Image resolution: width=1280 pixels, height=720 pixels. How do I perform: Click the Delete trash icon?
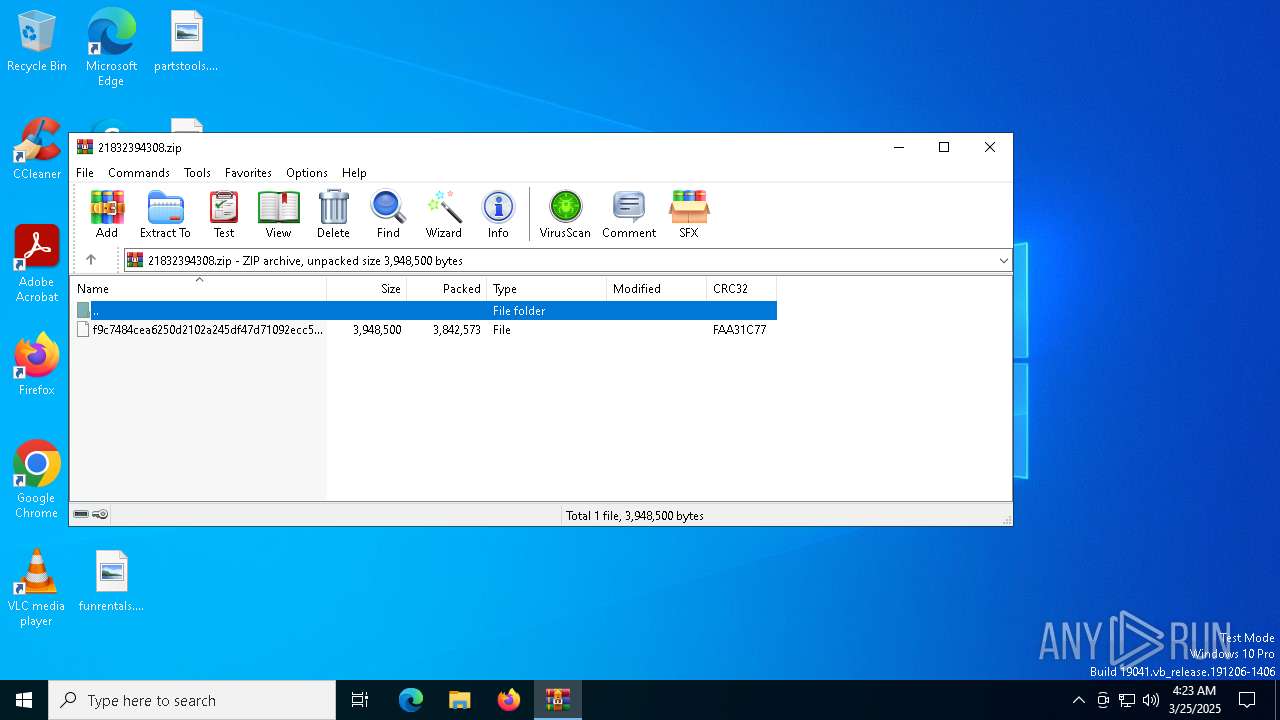tap(333, 215)
